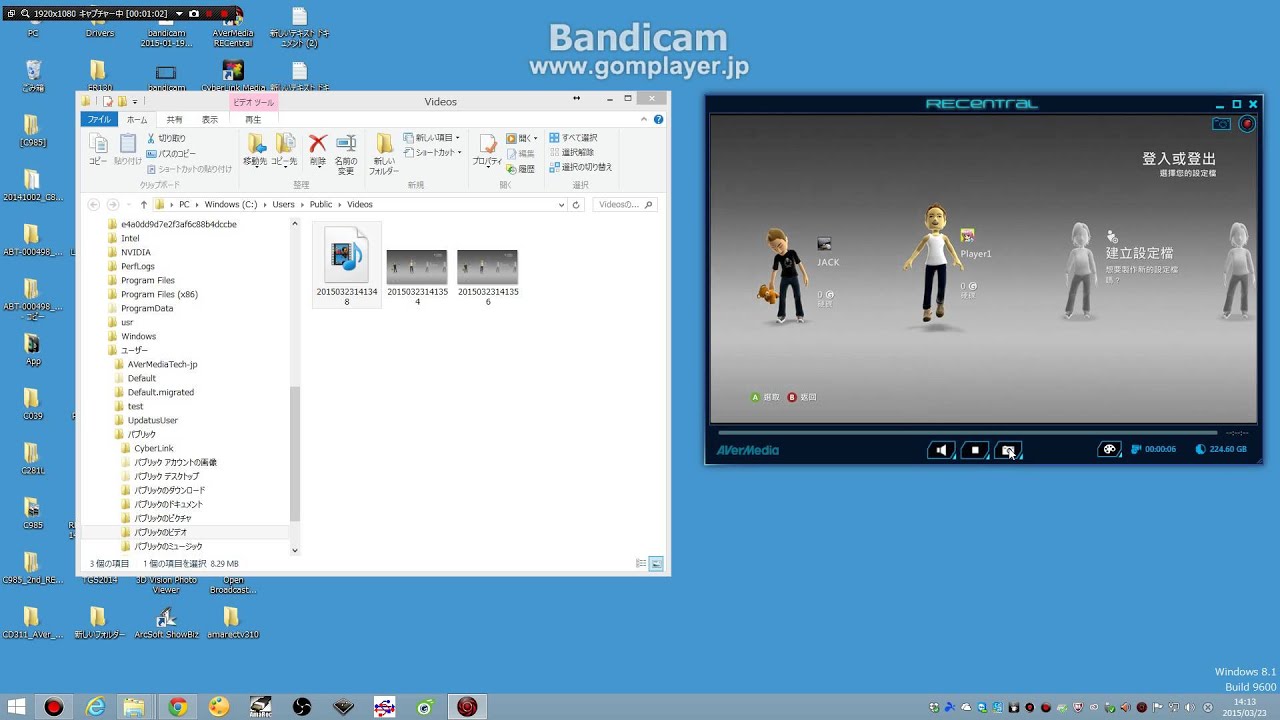The width and height of the screenshot is (1280, 720).
Task: Open the 開く (Open) dropdown in ribbon
Action: (522, 138)
